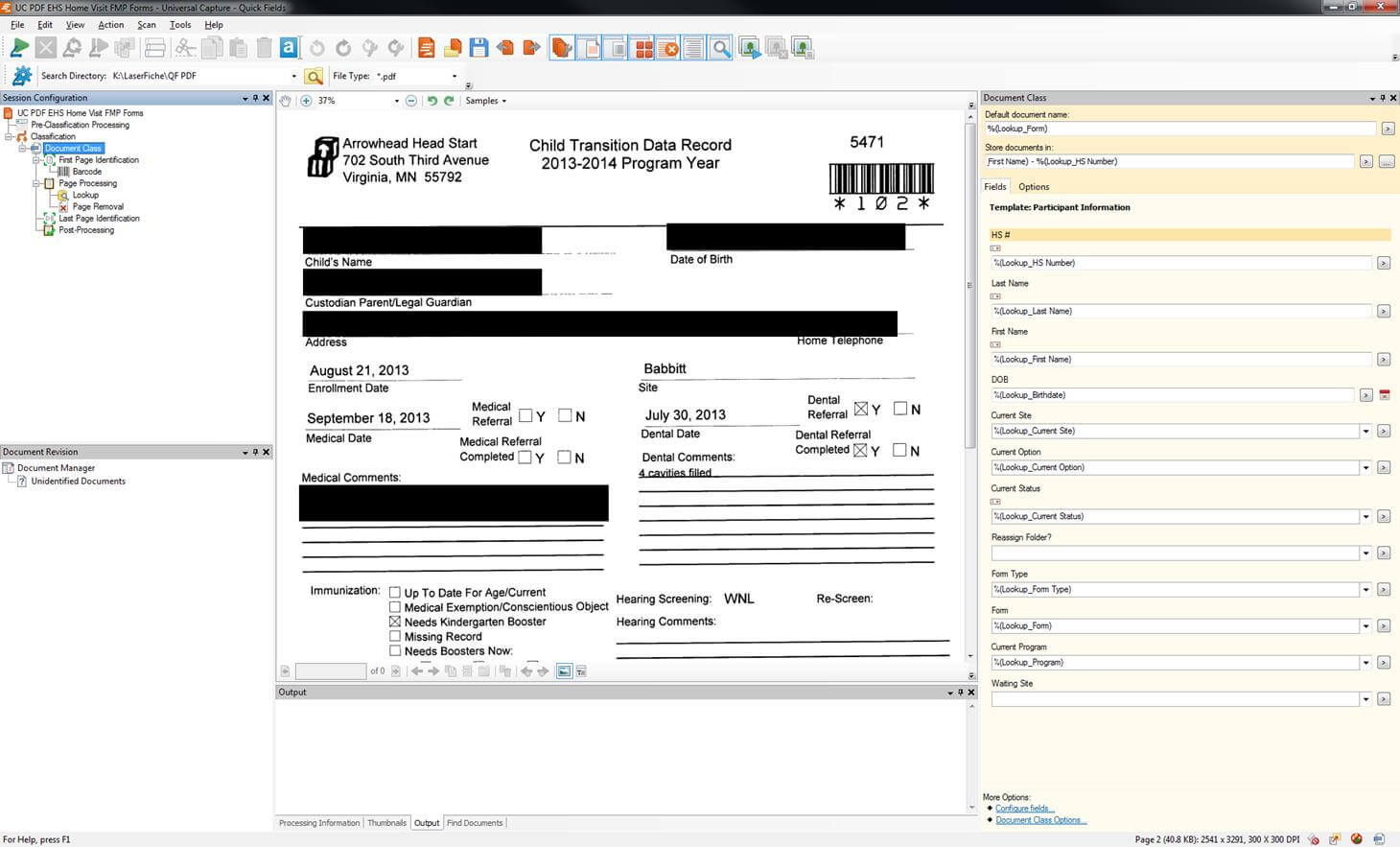Collapse the First Page Identification tree node
The image size is (1400, 847).
[36, 160]
